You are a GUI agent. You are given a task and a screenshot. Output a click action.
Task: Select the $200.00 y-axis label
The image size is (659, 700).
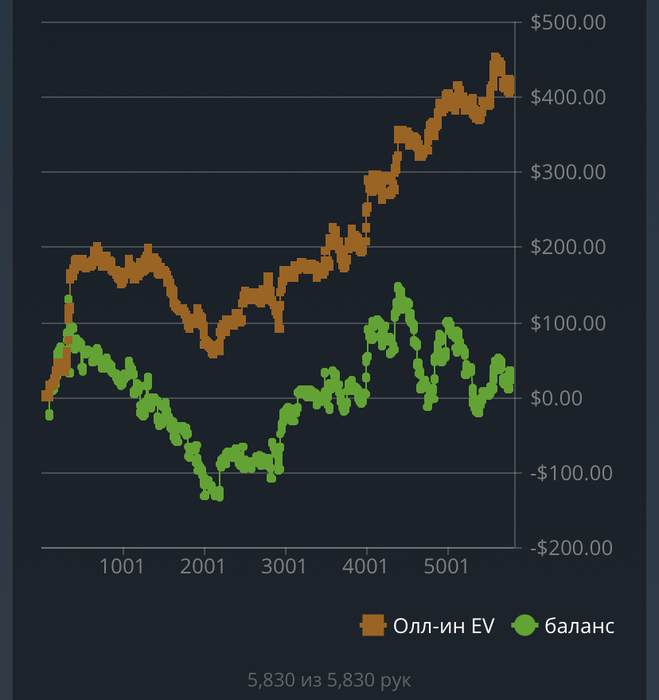(x=569, y=247)
